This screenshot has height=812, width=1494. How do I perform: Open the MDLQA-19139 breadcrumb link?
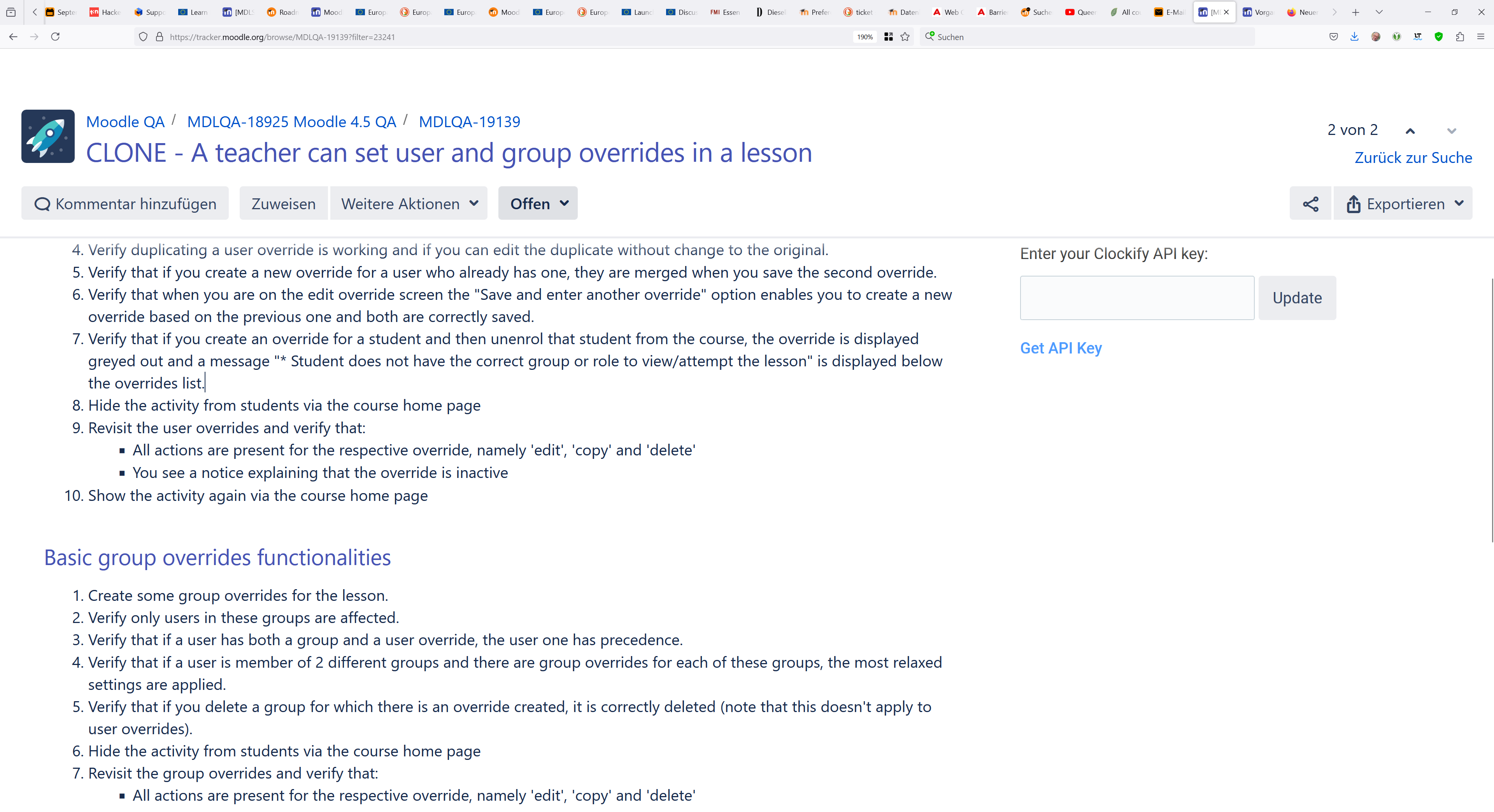469,122
